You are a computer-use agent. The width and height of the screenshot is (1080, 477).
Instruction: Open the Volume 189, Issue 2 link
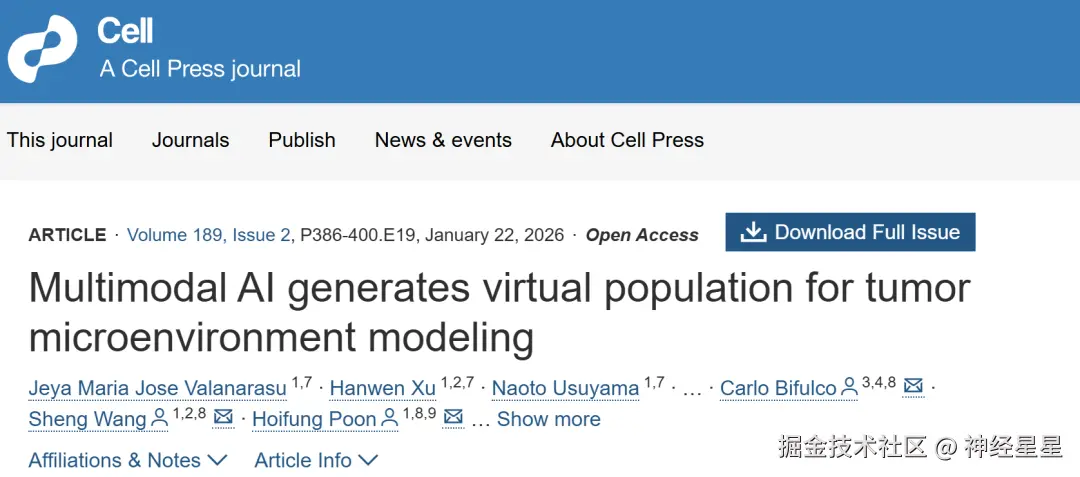pyautogui.click(x=208, y=235)
